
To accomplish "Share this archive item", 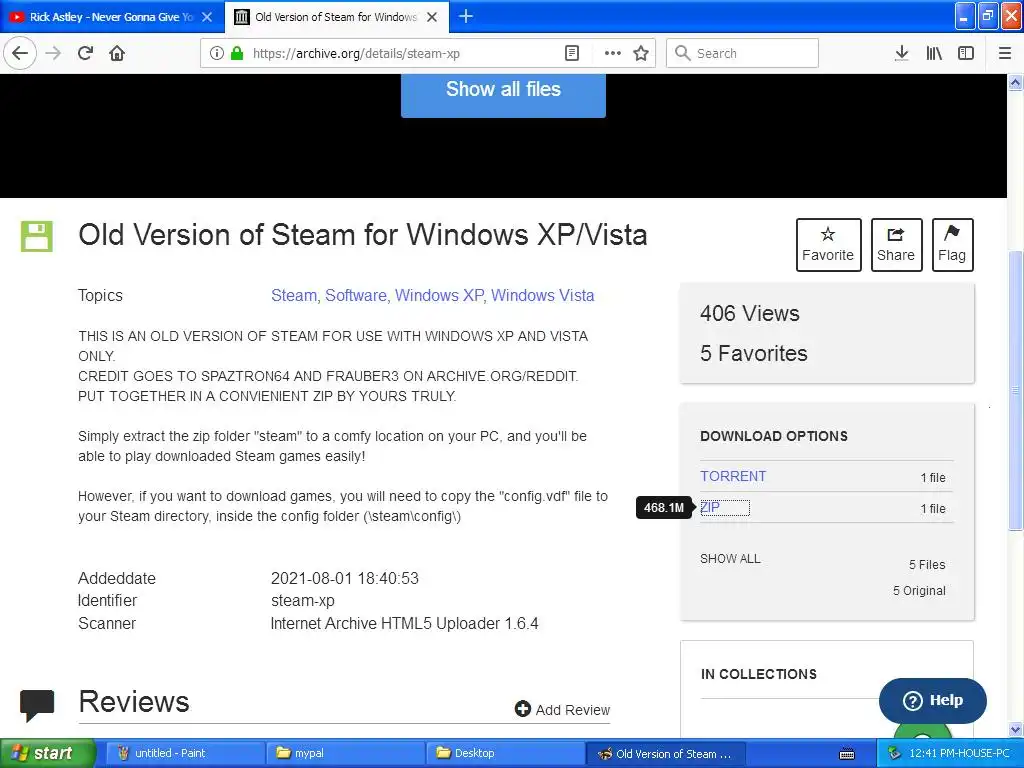I will (896, 245).
